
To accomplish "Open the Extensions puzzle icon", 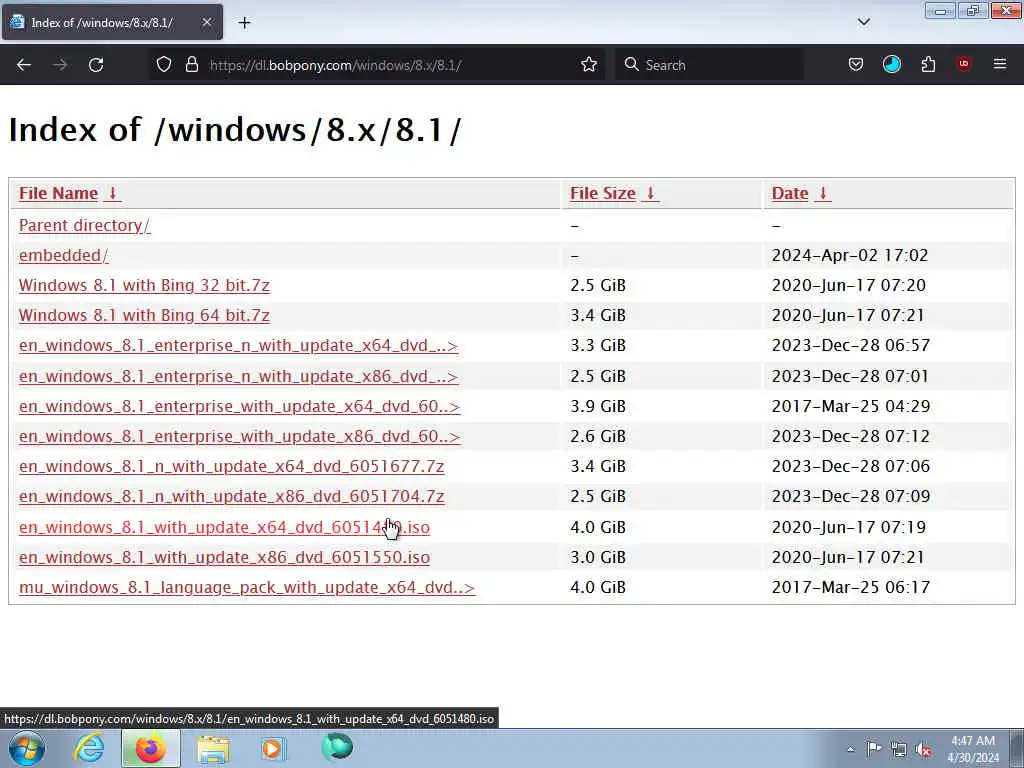I will (928, 65).
